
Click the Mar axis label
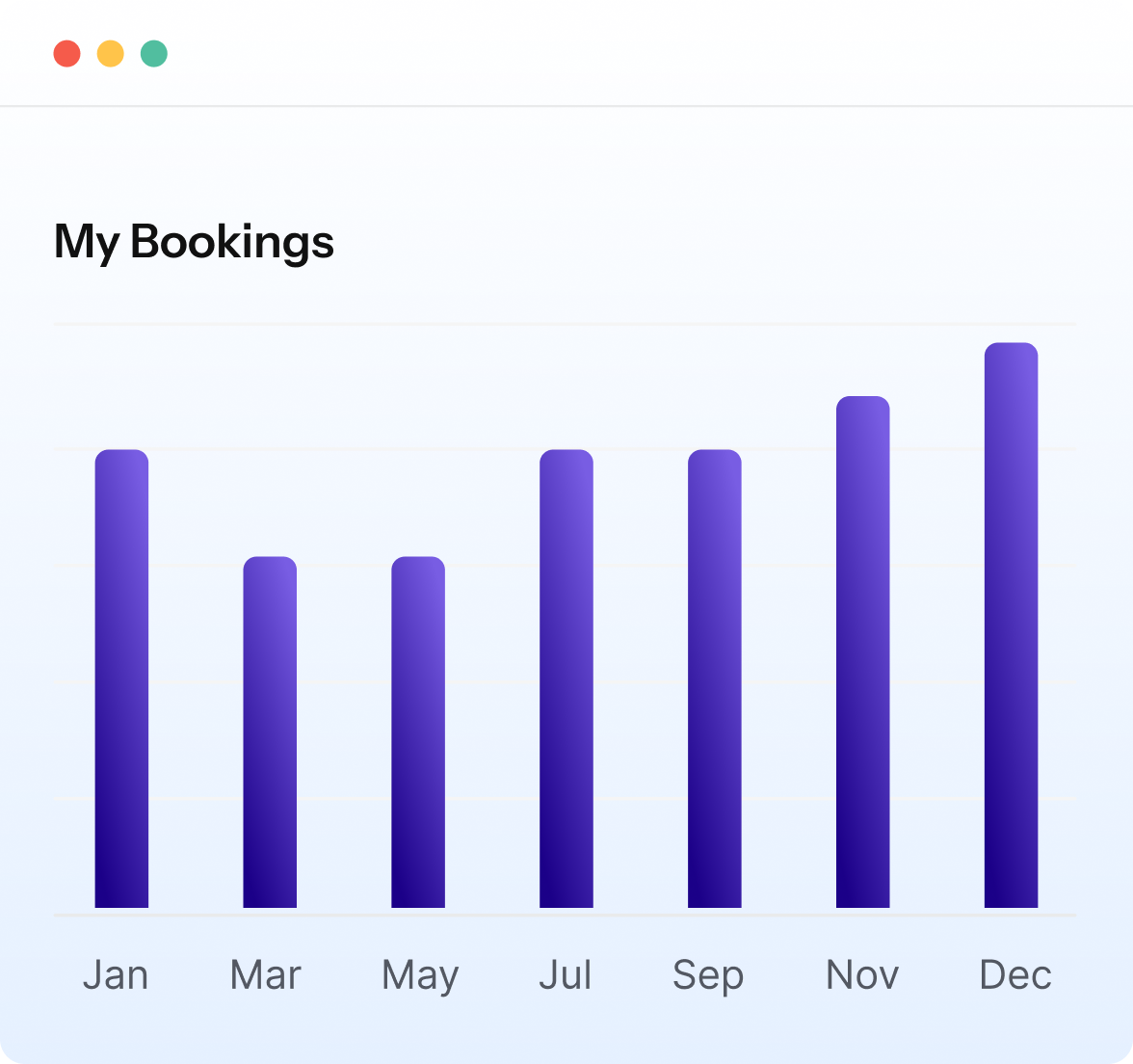click(266, 975)
